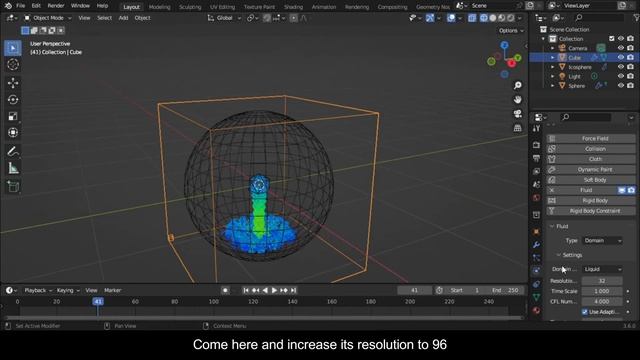Click the play animation button
The height and width of the screenshot is (360, 640).
tap(274, 290)
